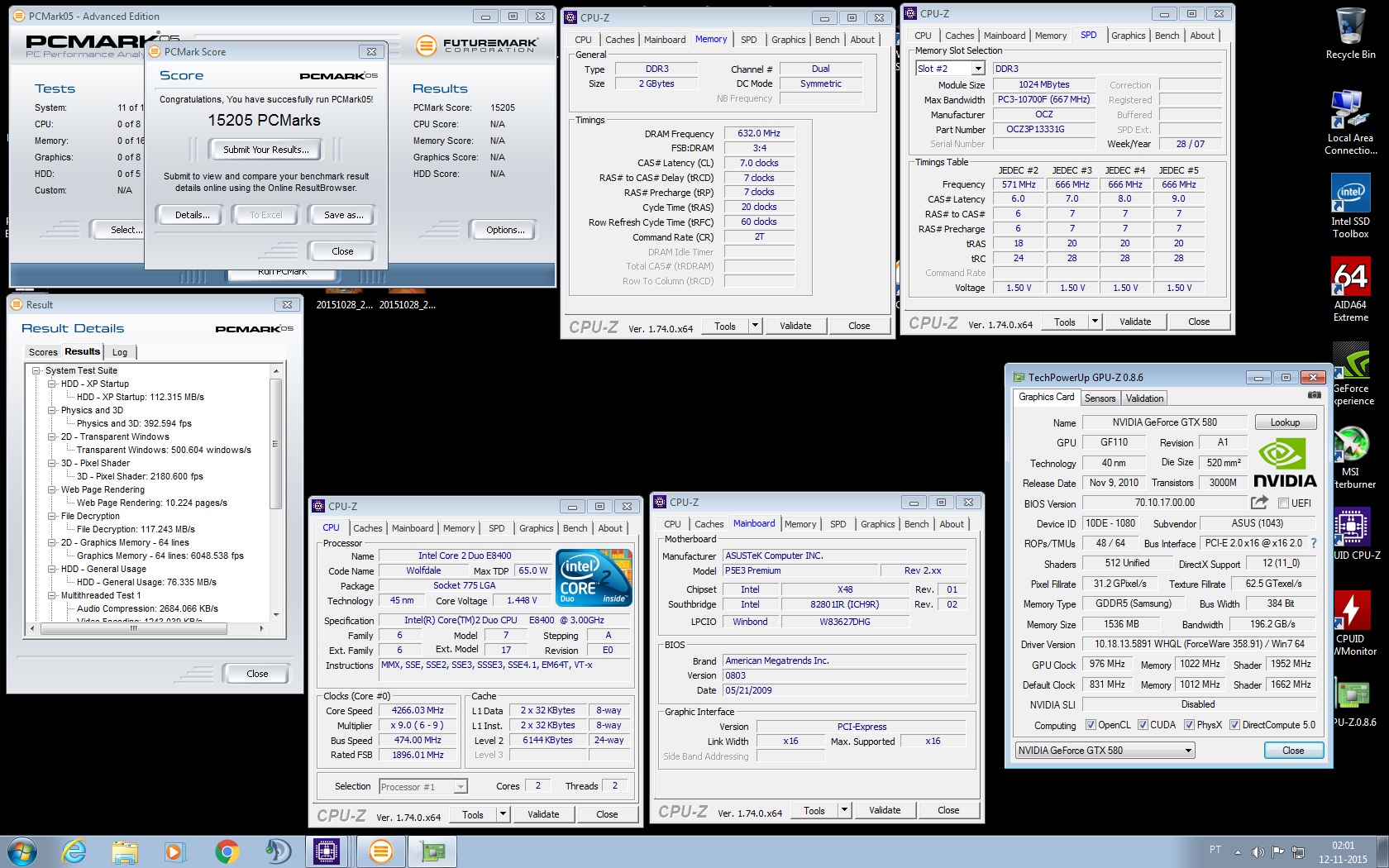Click Save as button in PCMark Score
This screenshot has width=1389, height=868.
[x=343, y=215]
